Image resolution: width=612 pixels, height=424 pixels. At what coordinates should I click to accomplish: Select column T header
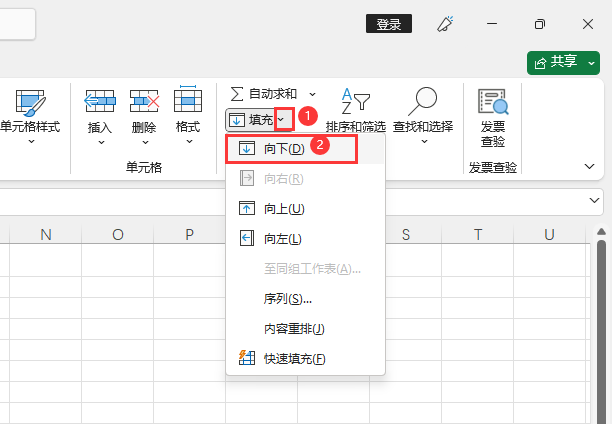click(478, 235)
